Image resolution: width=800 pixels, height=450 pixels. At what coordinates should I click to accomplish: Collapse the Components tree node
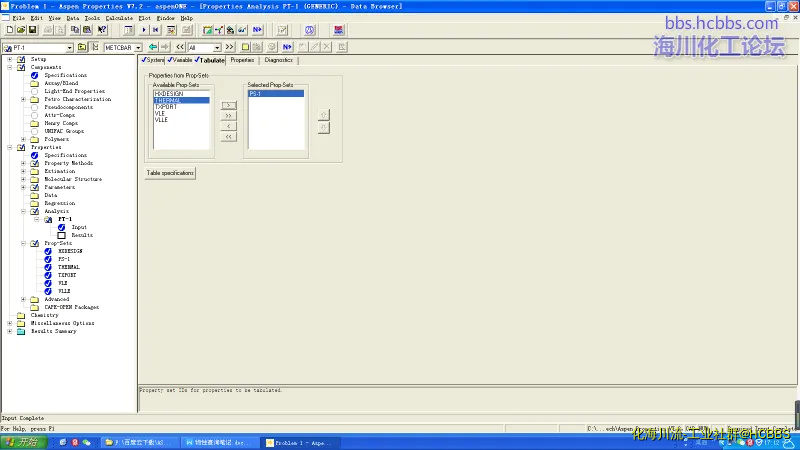pyautogui.click(x=10, y=67)
